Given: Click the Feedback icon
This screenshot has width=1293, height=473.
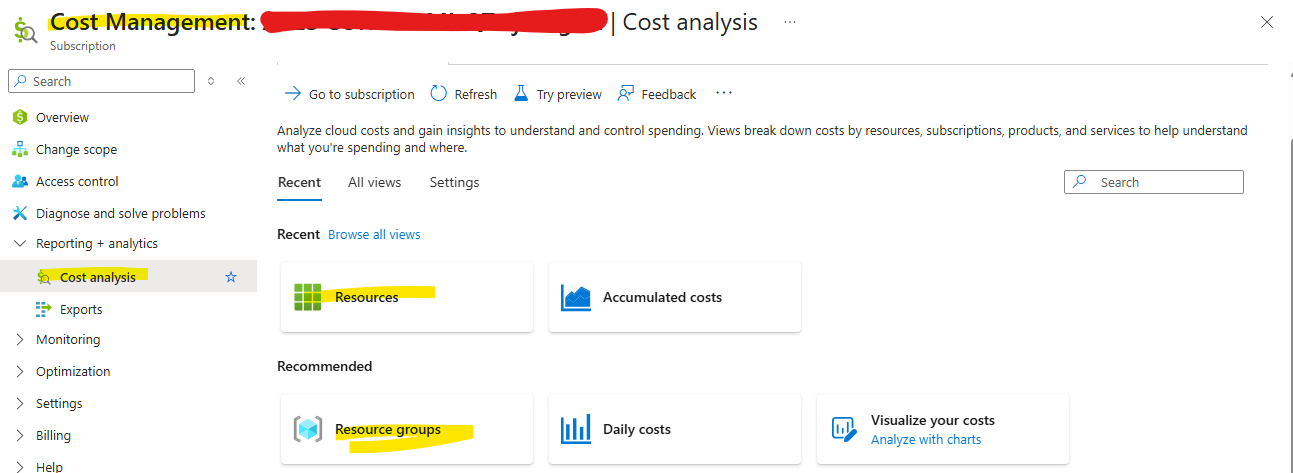Looking at the screenshot, I should click(626, 94).
